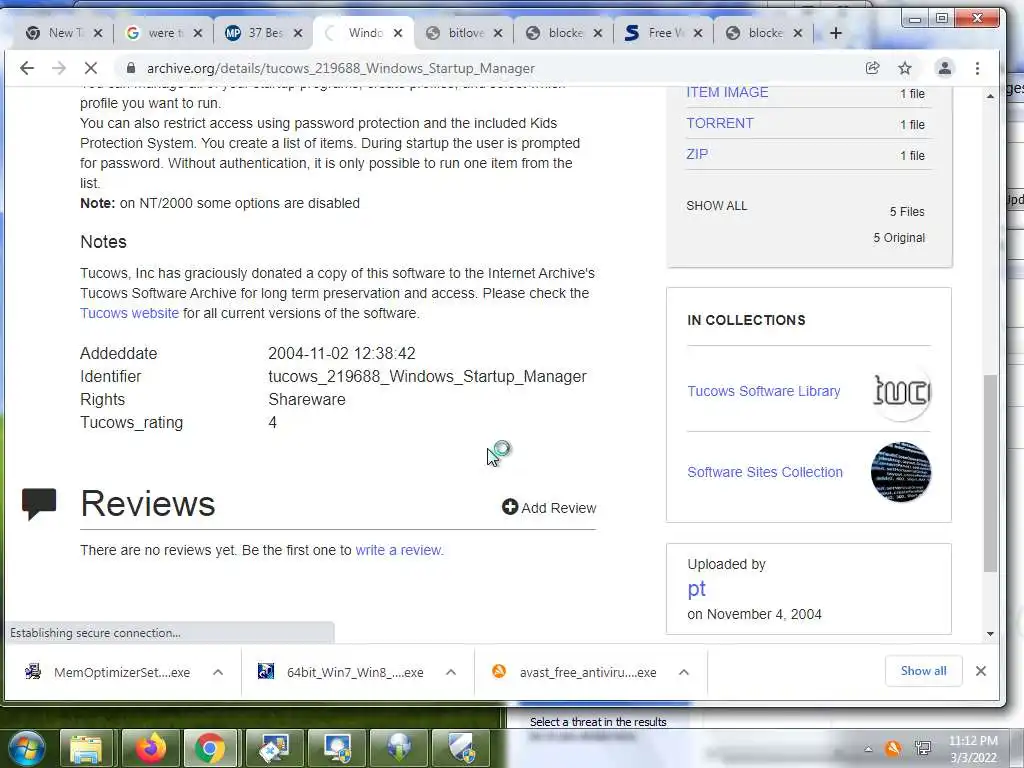Viewport: 1024px width, 768px height.
Task: Open uploader profile 'pt'
Action: click(x=697, y=588)
